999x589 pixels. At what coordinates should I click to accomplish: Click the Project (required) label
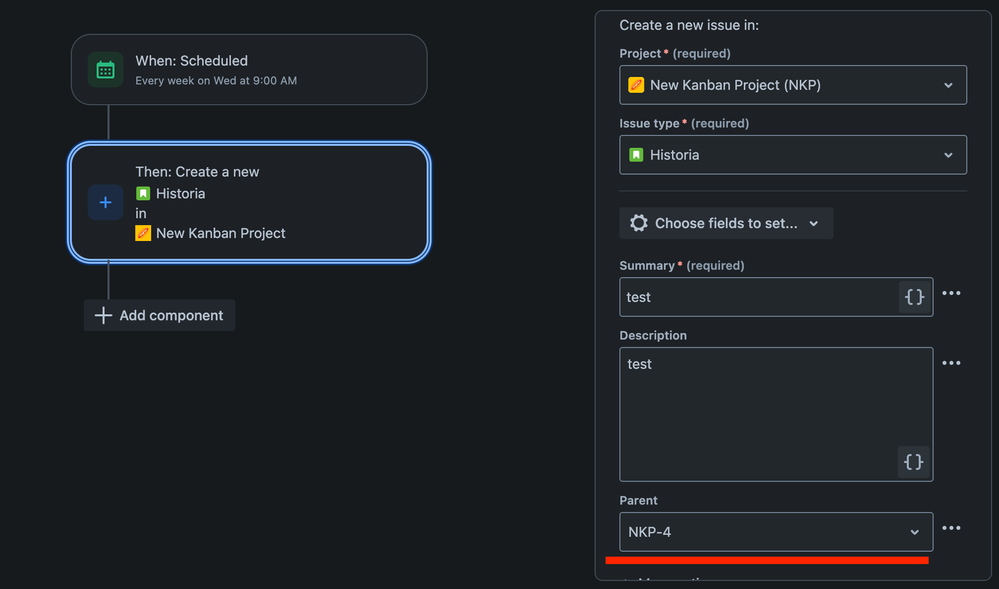pos(675,54)
